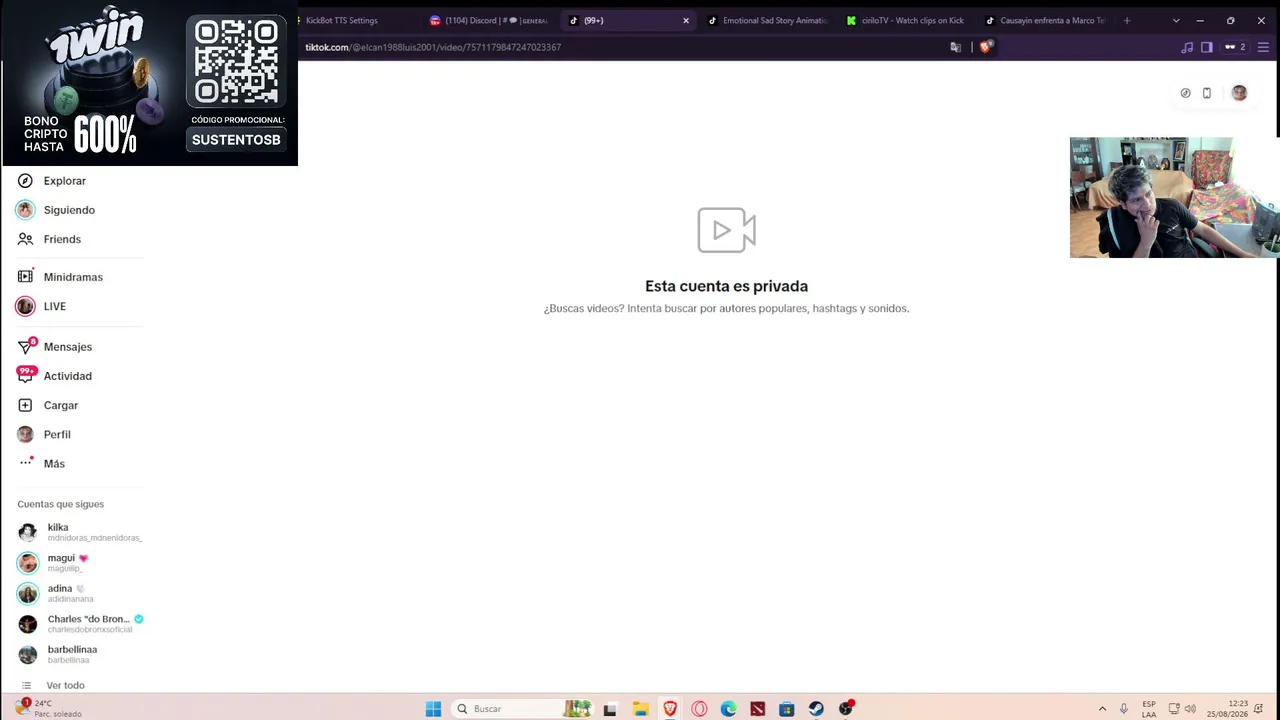Viewport: 1280px width, 720px height.
Task: Open the Cargar link
Action: pos(61,405)
